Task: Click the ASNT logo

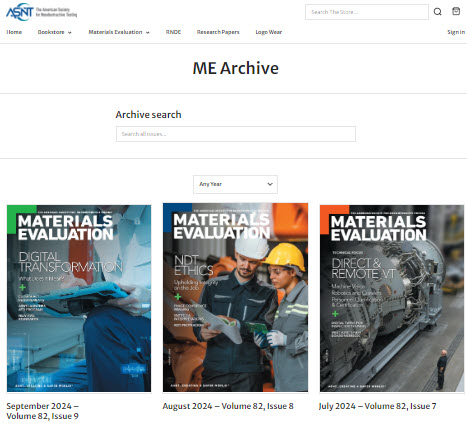Action: [41, 12]
